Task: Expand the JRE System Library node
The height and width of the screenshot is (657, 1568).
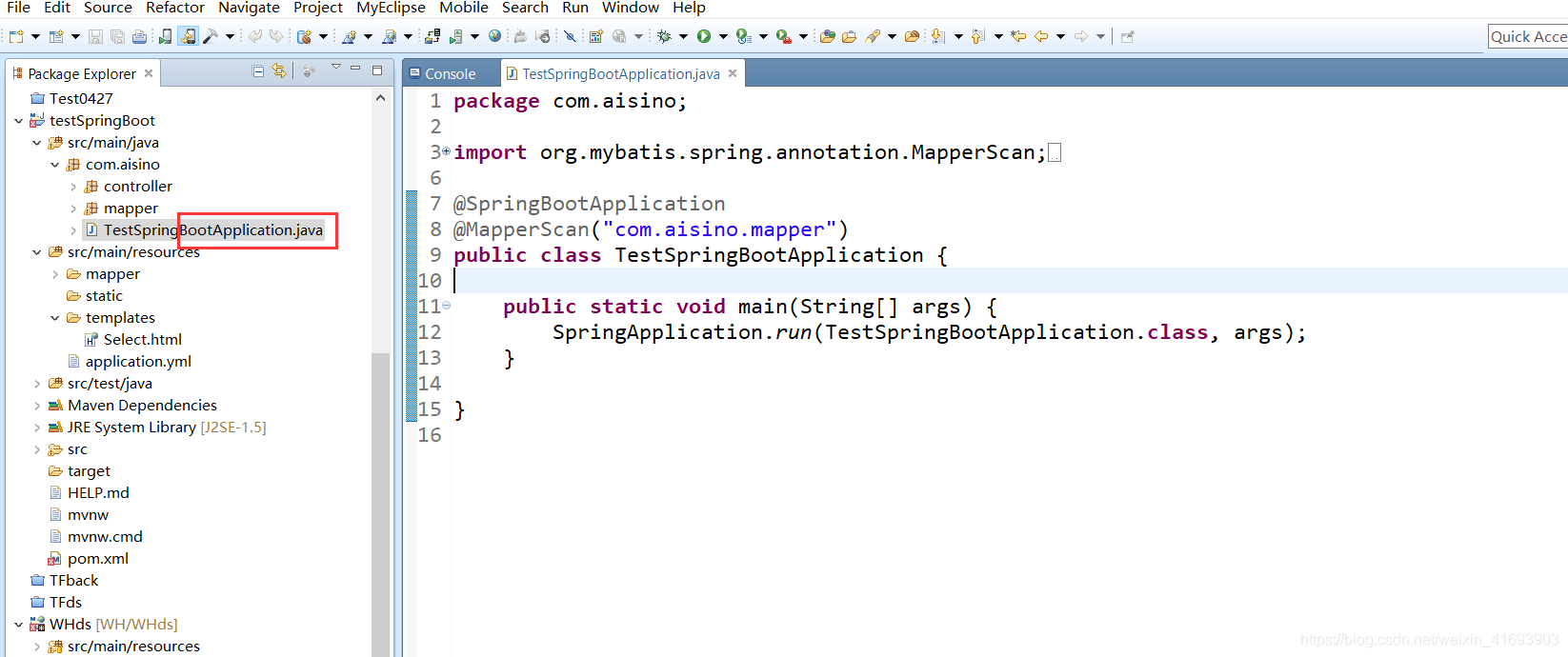Action: [37, 427]
